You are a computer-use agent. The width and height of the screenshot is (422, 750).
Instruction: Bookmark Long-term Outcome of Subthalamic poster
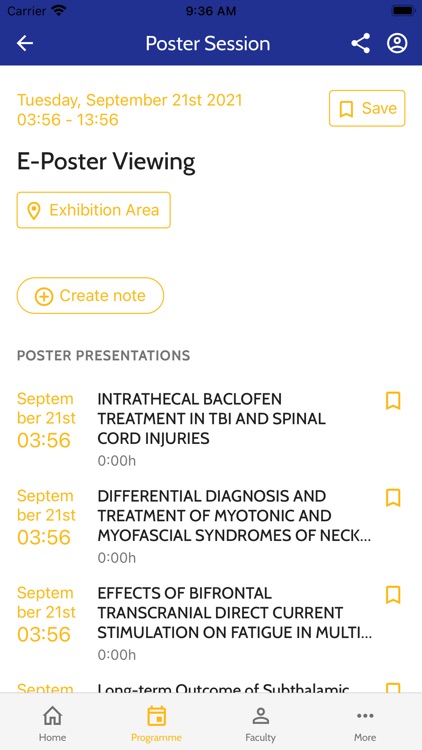pos(393,688)
